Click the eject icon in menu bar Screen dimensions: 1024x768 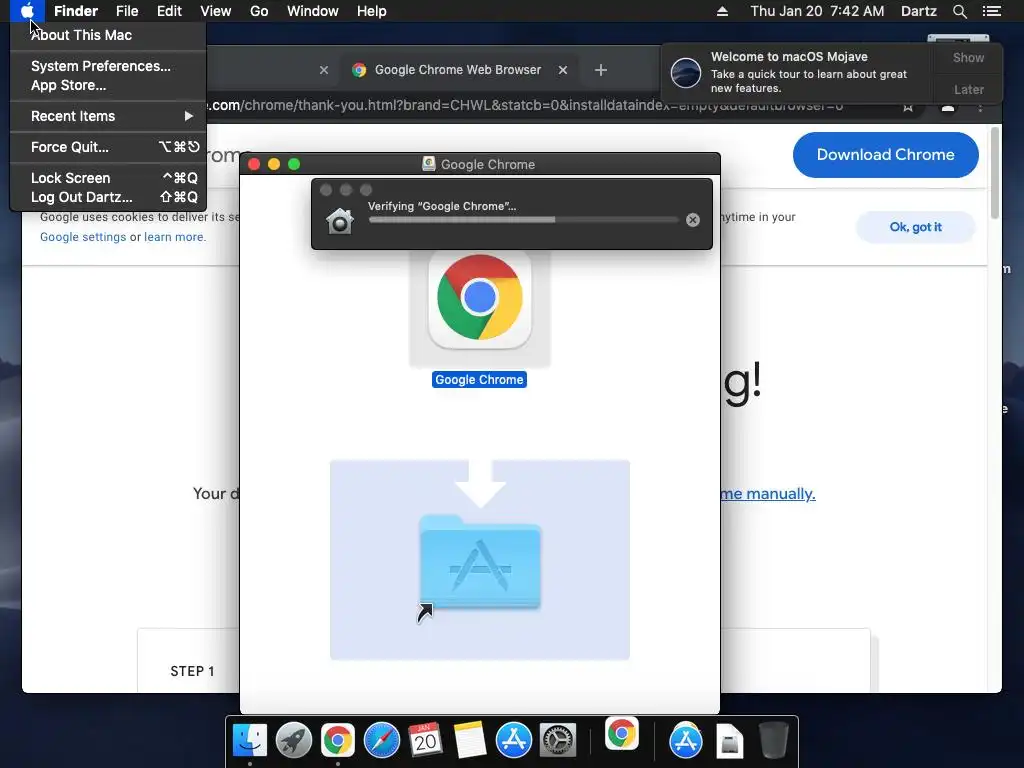coord(722,11)
